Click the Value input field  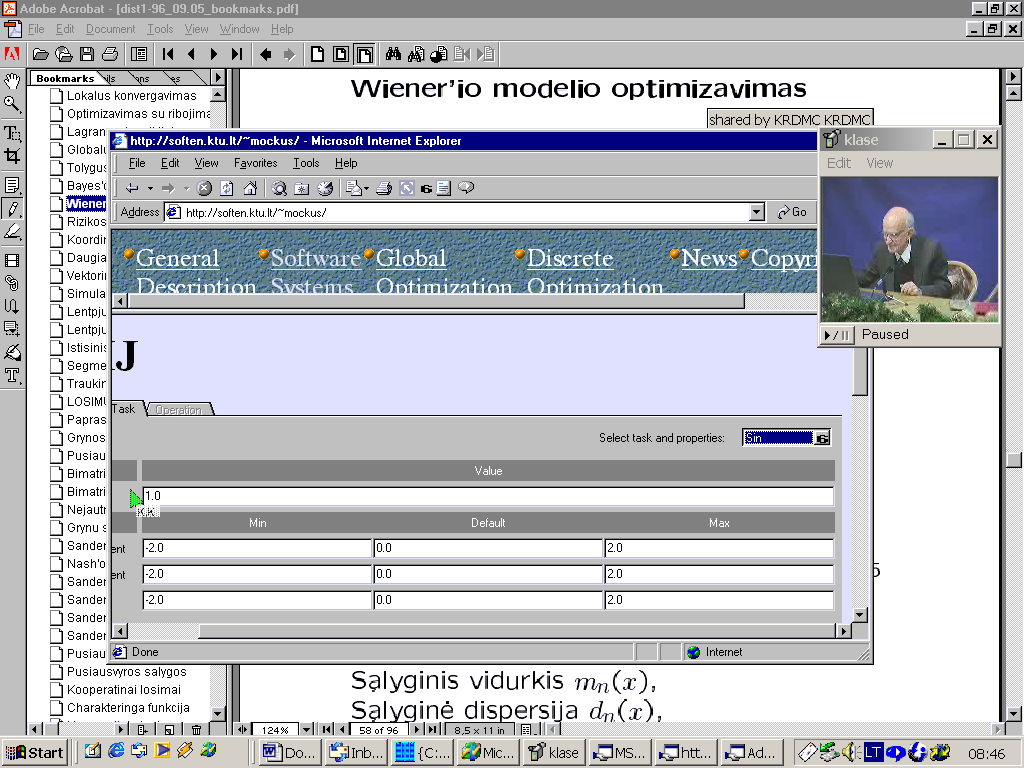(487, 496)
